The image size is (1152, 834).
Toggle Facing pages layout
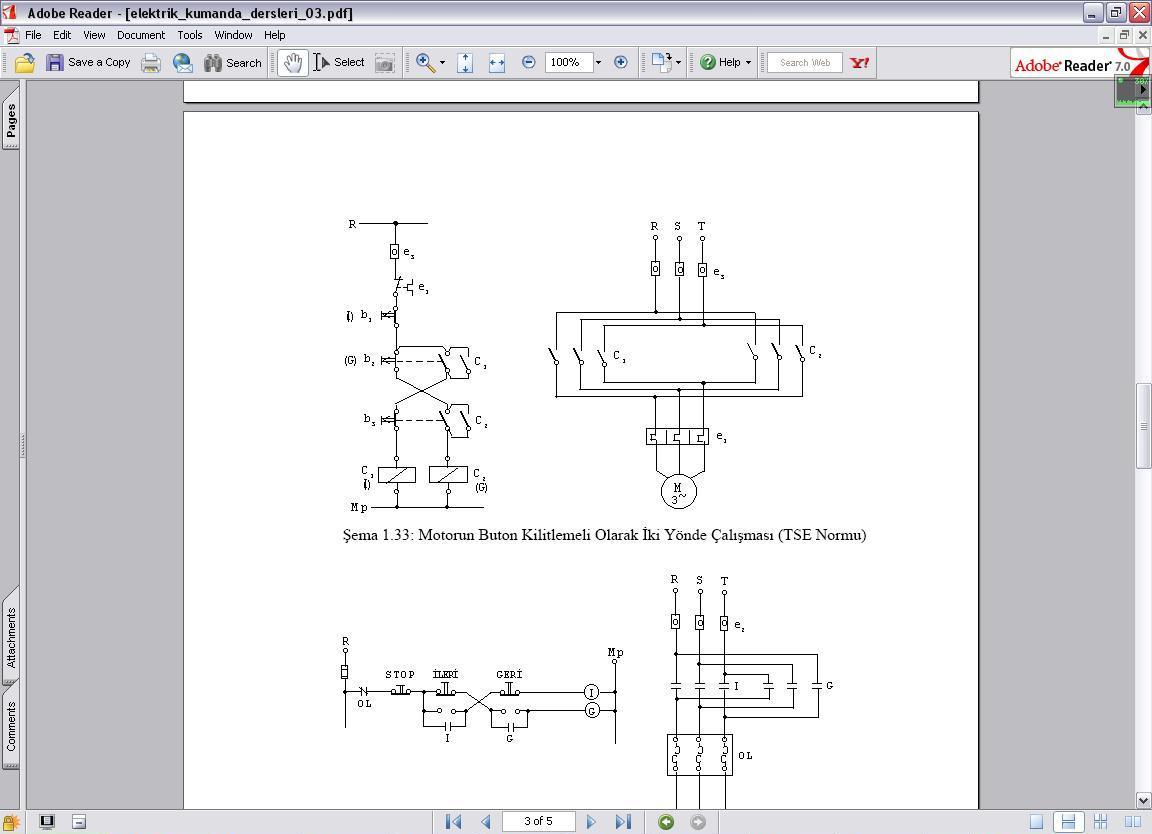click(1133, 822)
